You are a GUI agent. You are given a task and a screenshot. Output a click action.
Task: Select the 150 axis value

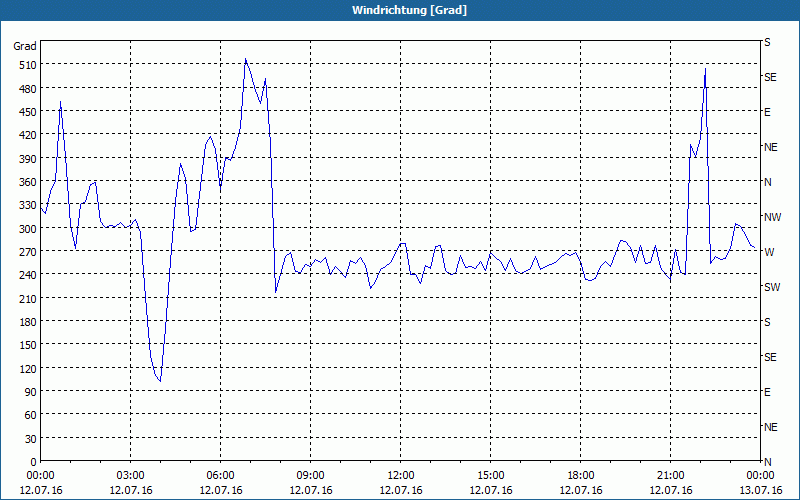coord(28,345)
